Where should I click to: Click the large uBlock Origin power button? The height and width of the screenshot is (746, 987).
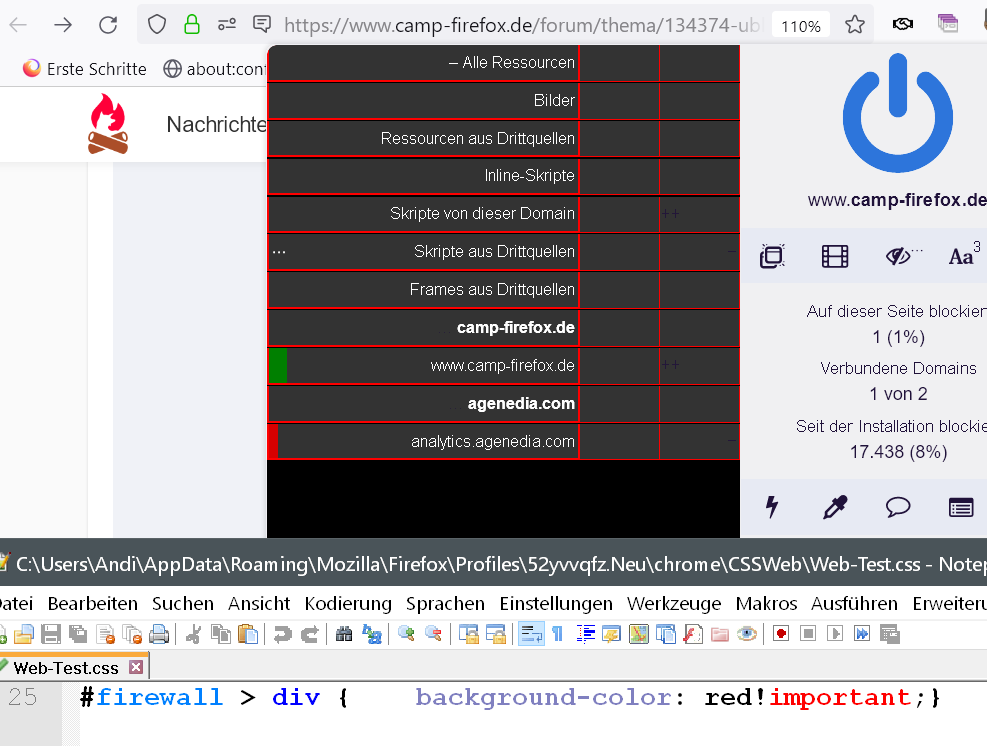tap(898, 113)
